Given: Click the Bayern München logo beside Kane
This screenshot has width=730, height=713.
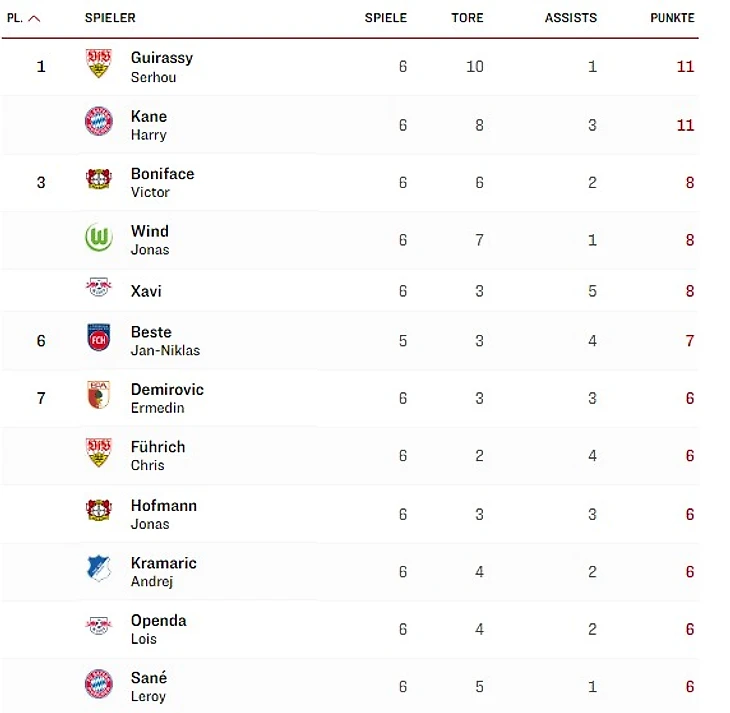Looking at the screenshot, I should (98, 122).
